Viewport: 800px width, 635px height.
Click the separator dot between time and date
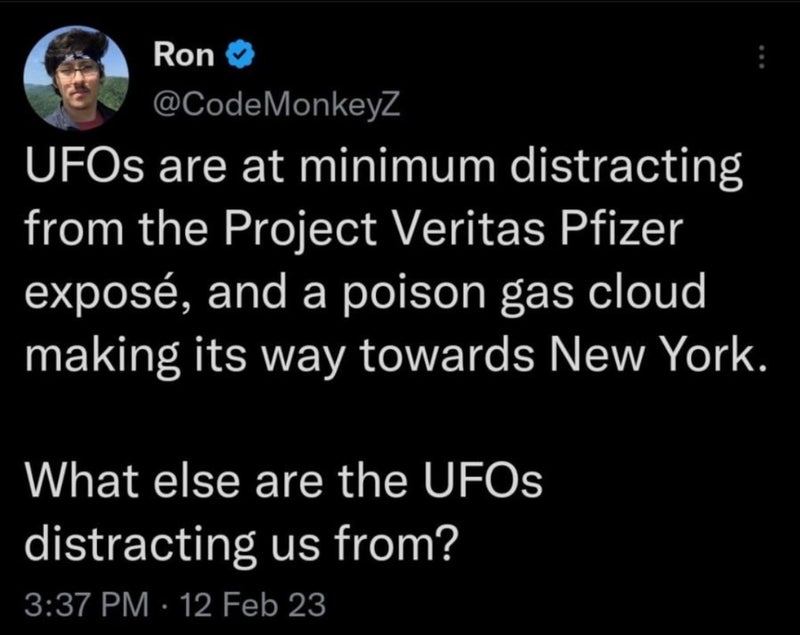158,604
